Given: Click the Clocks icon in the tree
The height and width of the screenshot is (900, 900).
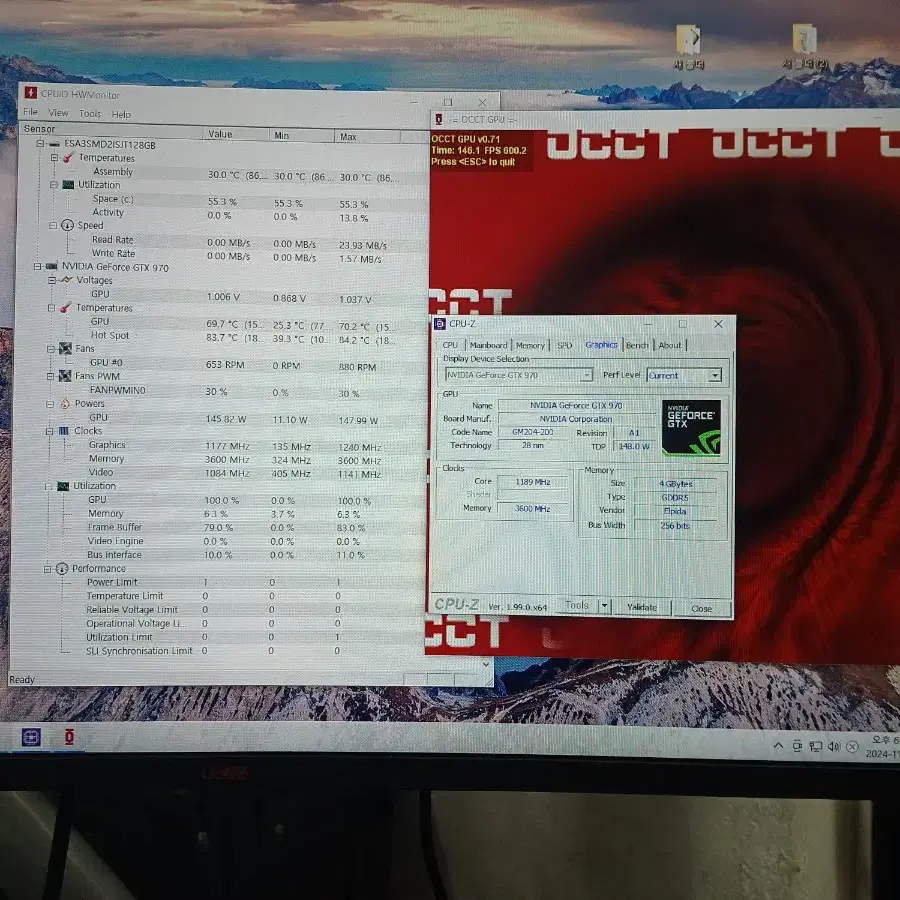Looking at the screenshot, I should (x=64, y=430).
